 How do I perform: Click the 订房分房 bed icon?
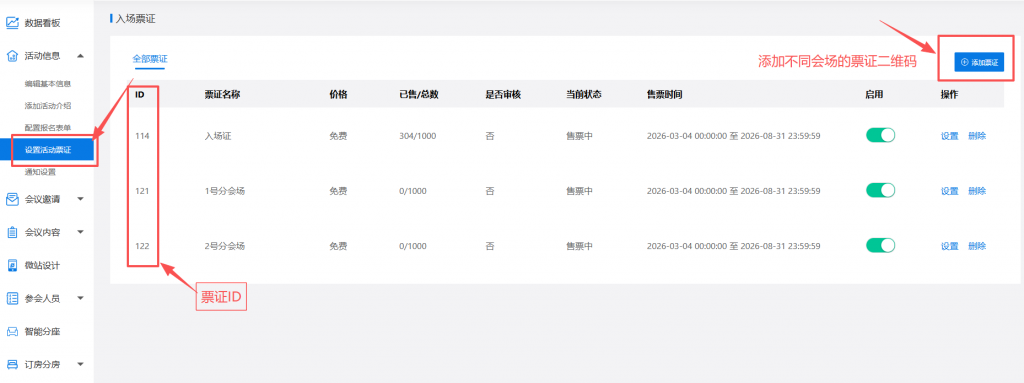tap(12, 365)
